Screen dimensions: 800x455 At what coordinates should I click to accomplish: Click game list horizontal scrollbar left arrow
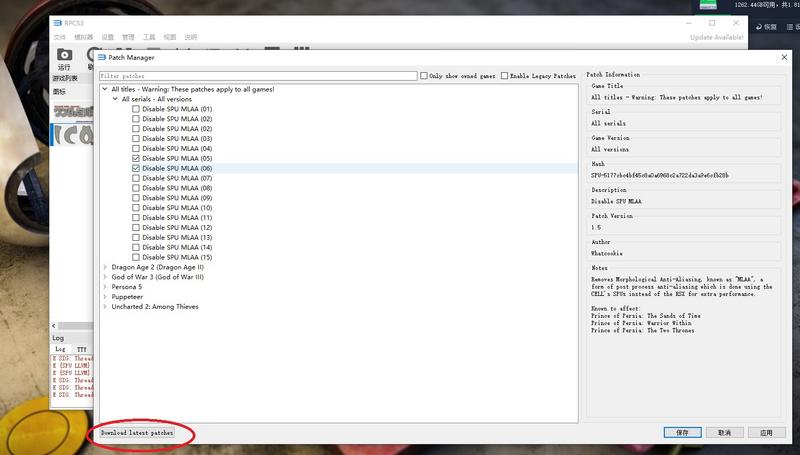pos(54,325)
